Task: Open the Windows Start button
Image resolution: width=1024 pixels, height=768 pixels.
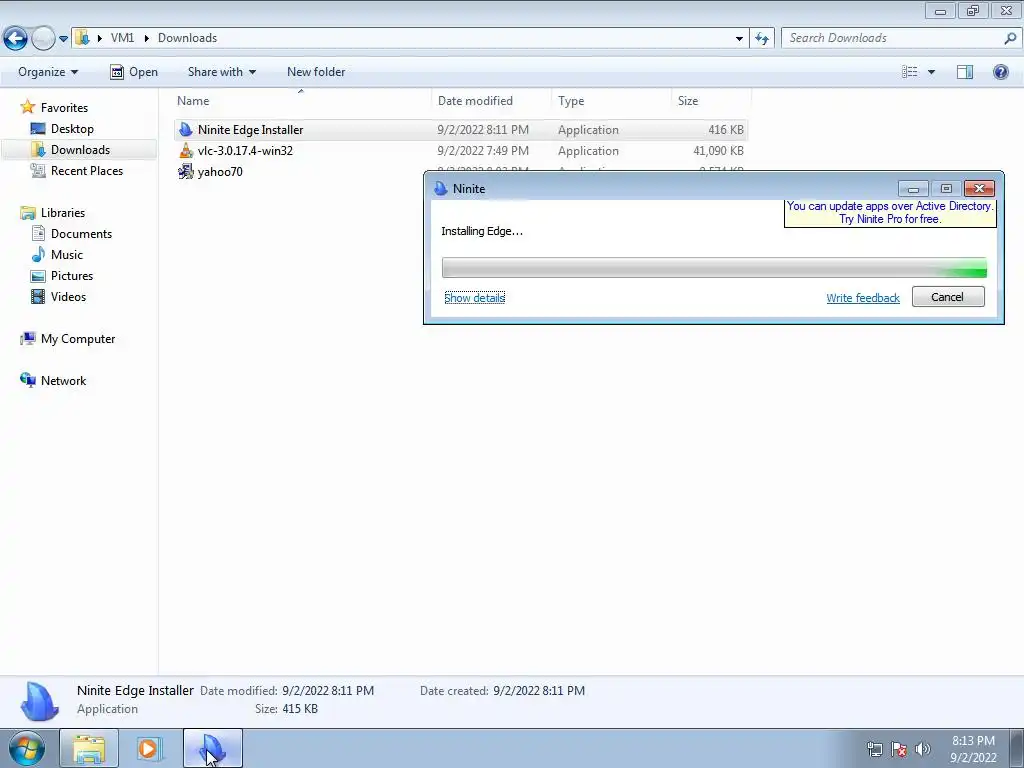Action: click(26, 748)
